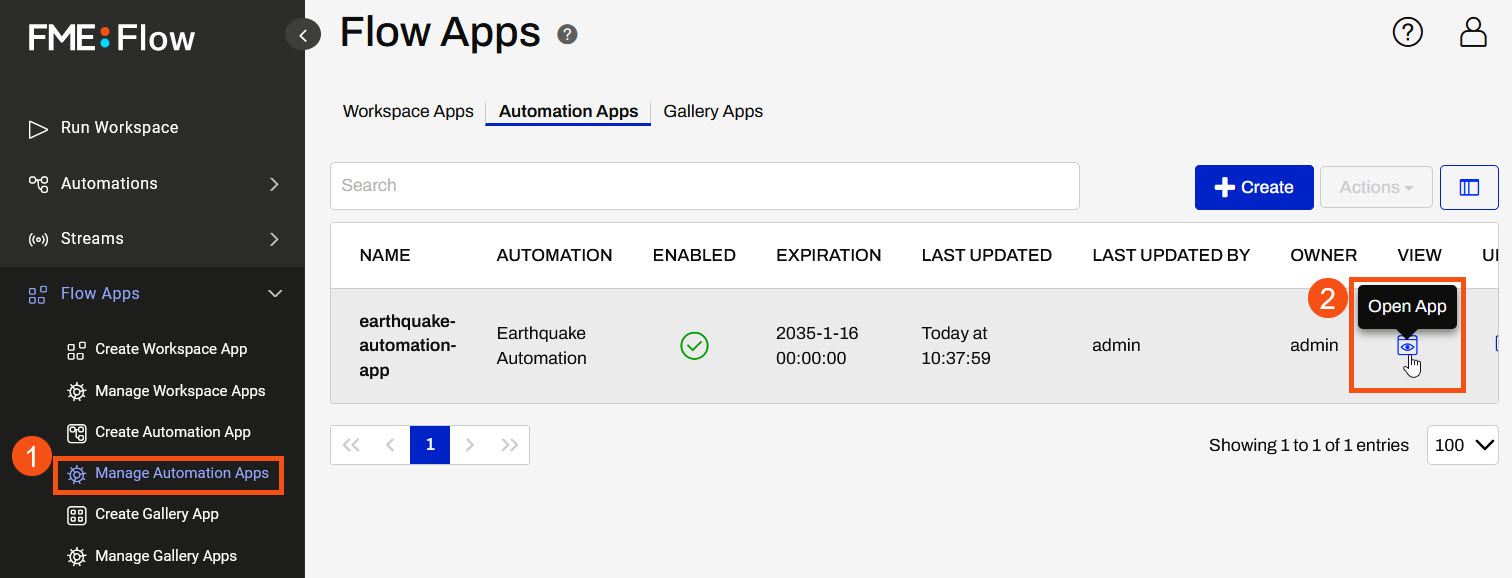Viewport: 1512px width, 578px height.
Task: Click the column layout icon button
Action: [1468, 187]
